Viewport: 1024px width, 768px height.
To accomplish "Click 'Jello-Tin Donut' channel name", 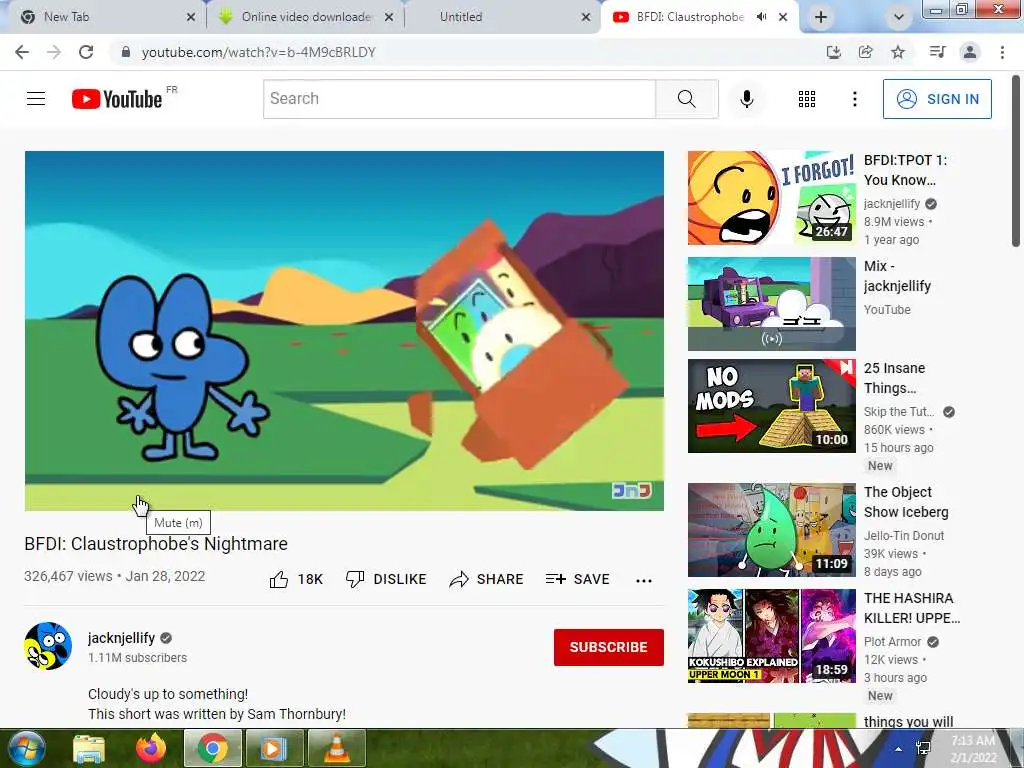I will pos(904,536).
